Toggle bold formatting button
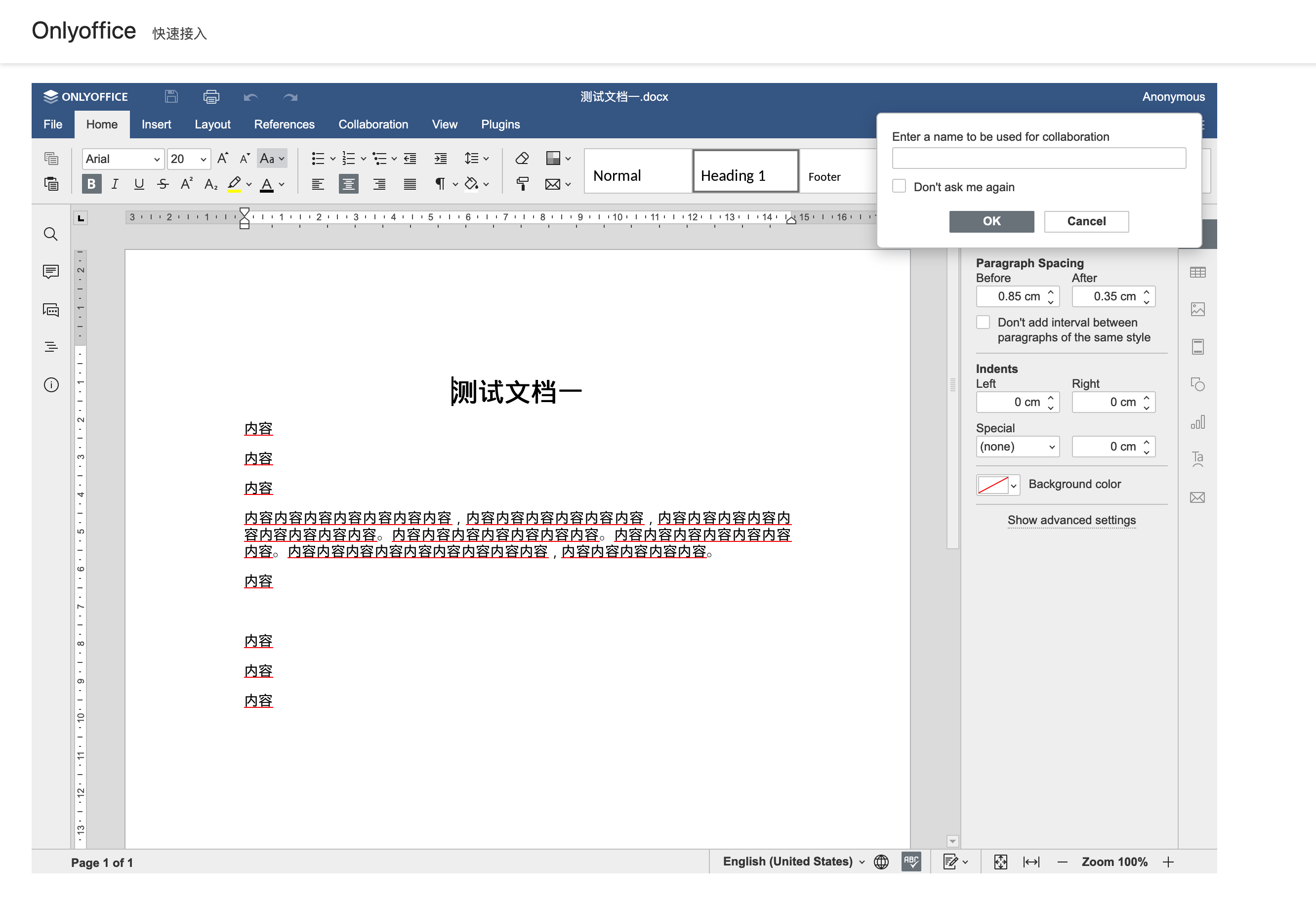The height and width of the screenshot is (903, 1316). [91, 184]
